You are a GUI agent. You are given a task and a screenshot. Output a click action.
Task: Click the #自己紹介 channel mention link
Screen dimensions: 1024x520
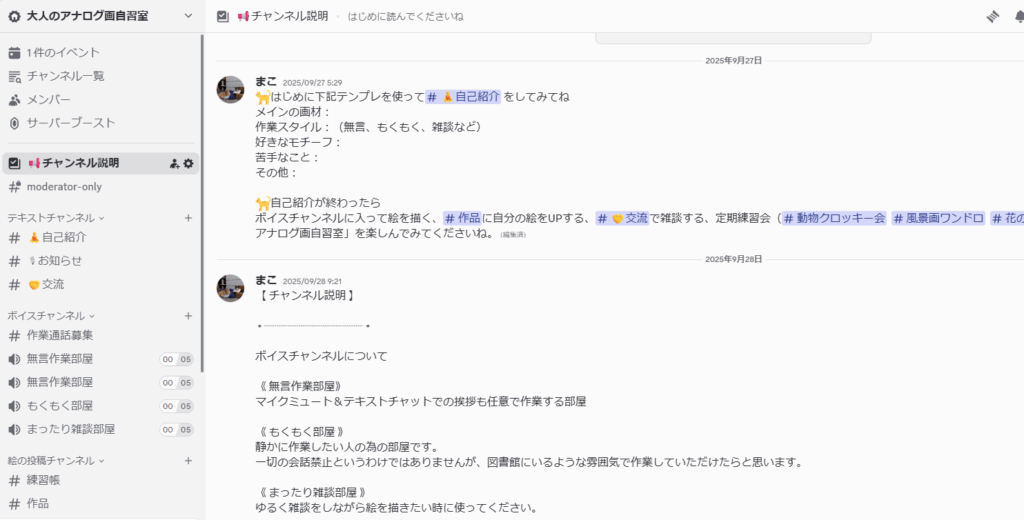(x=463, y=97)
